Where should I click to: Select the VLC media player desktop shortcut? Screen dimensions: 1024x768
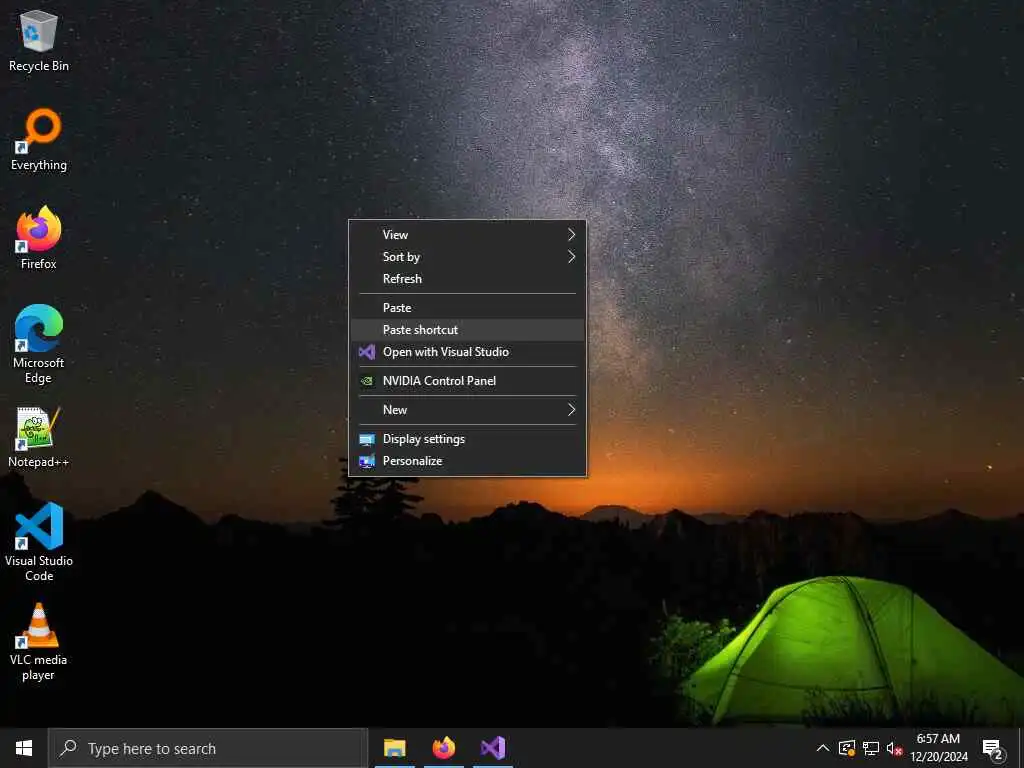coord(39,626)
